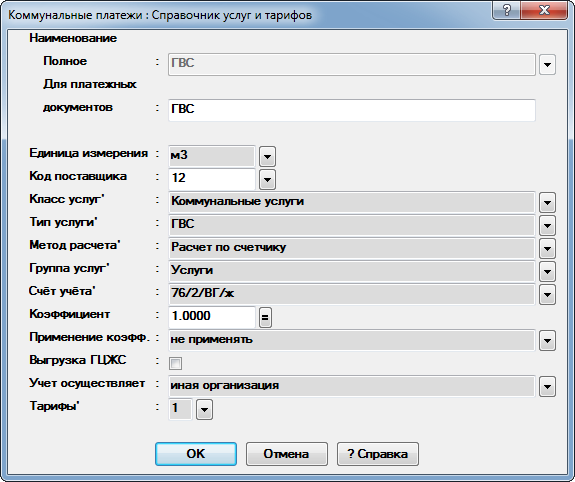Click the question mark help icon in title bar
Screen dimensions: 575x482
[506, 10]
